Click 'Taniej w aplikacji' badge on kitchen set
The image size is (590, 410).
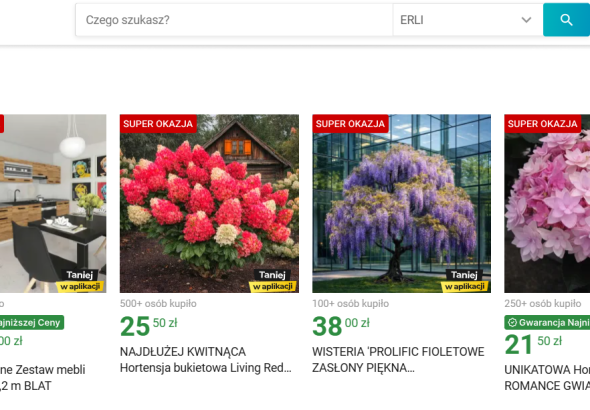(x=80, y=281)
